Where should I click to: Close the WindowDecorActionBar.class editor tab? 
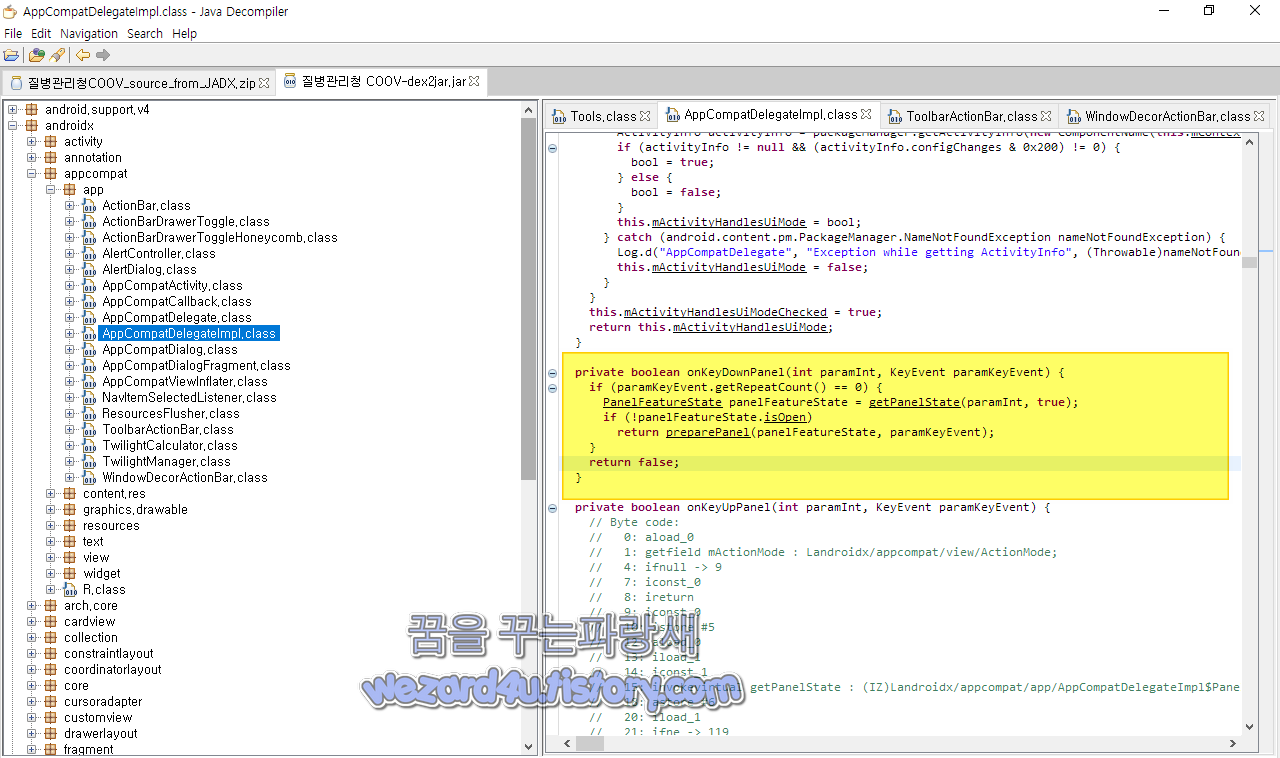coord(1259,117)
